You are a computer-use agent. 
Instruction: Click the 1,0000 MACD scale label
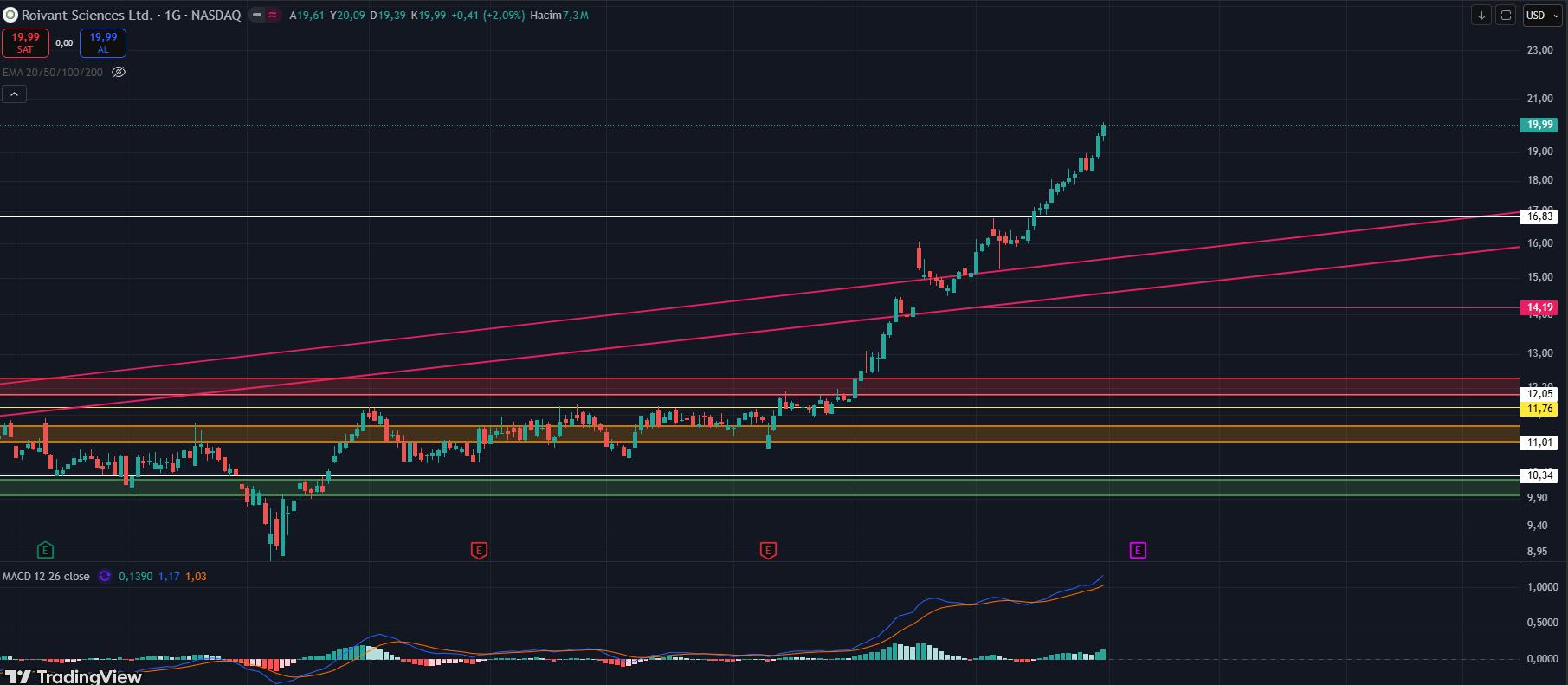(x=1542, y=587)
